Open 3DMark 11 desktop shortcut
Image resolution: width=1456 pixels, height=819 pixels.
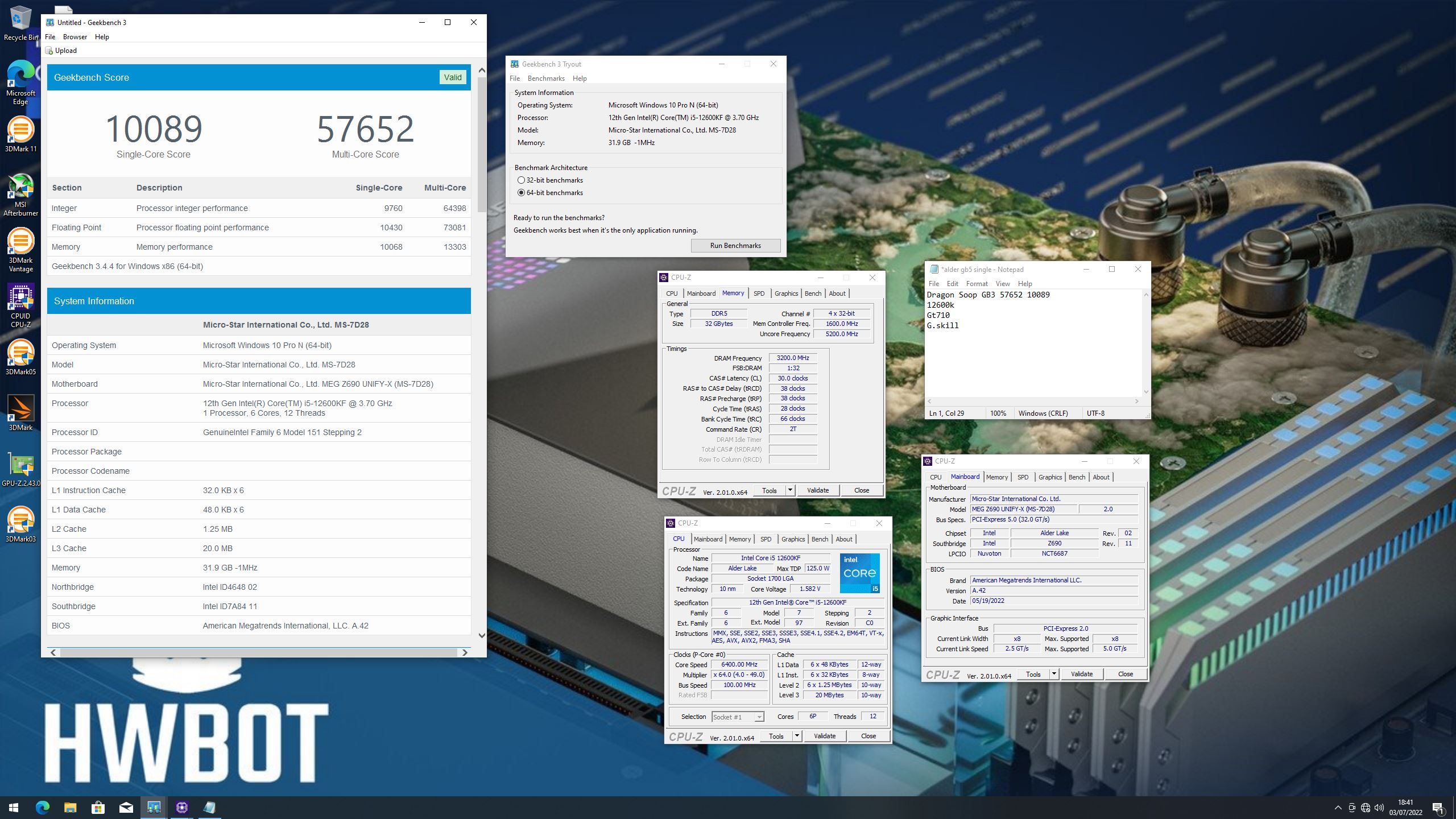pyautogui.click(x=20, y=134)
